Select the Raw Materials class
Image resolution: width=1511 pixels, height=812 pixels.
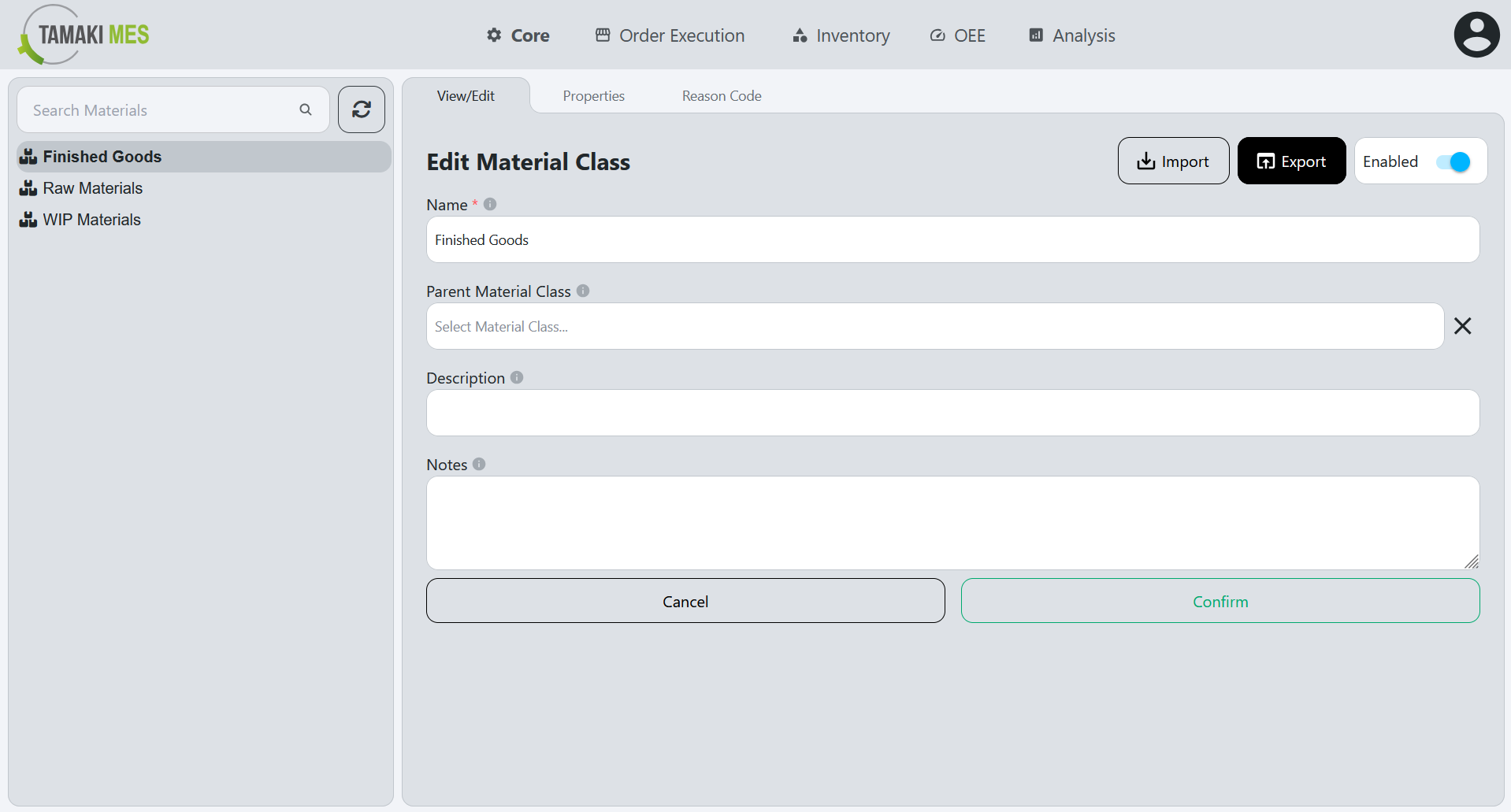click(92, 188)
